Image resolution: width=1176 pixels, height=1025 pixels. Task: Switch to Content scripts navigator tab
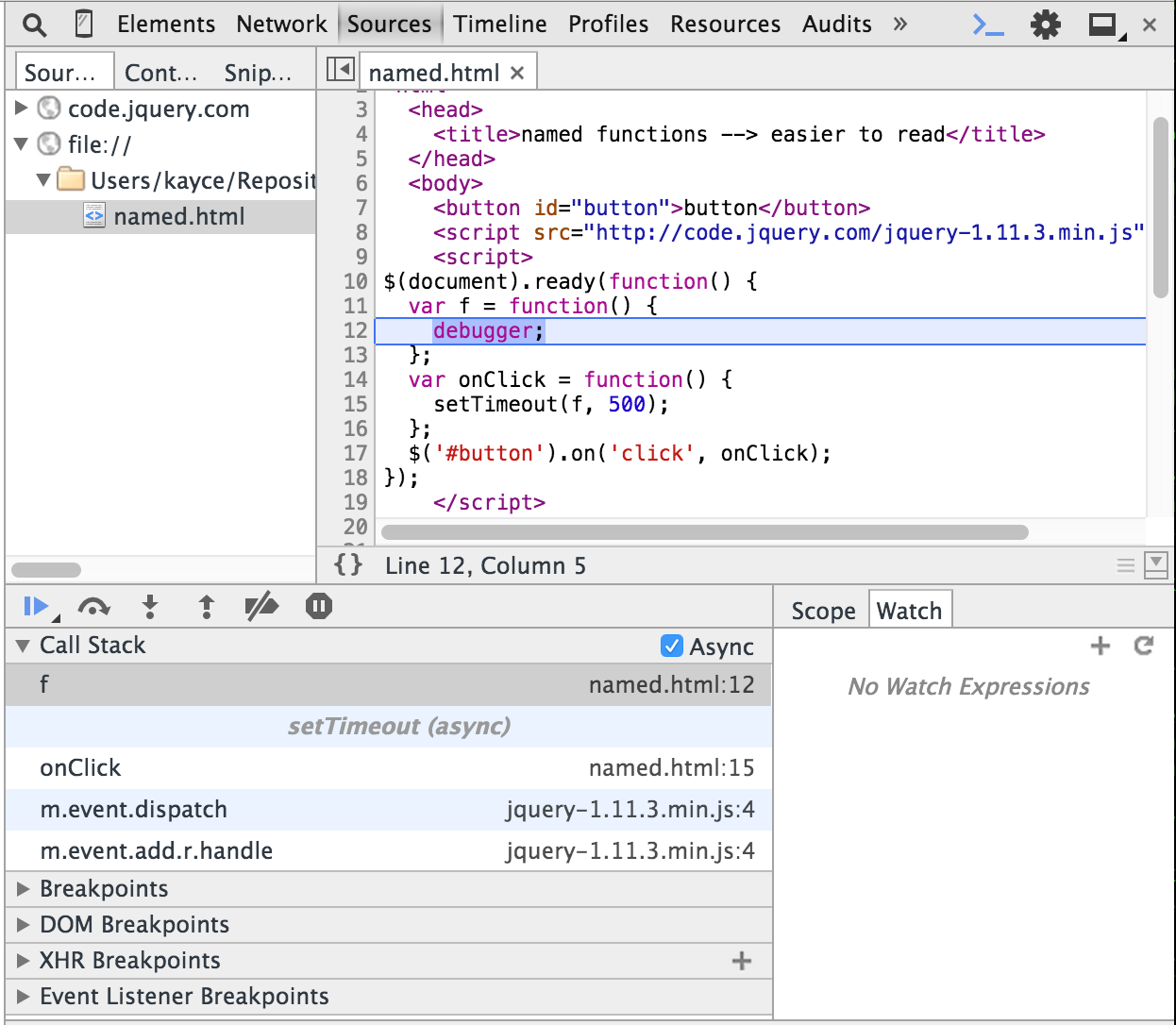pos(161,73)
